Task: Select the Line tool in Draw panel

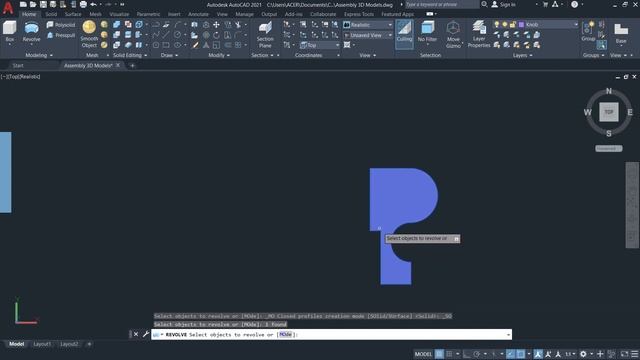Action: click(166, 35)
